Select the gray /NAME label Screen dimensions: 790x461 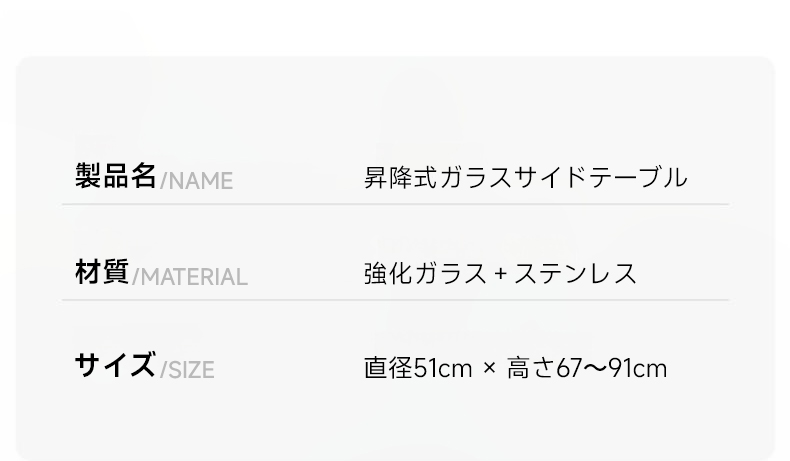(x=196, y=181)
